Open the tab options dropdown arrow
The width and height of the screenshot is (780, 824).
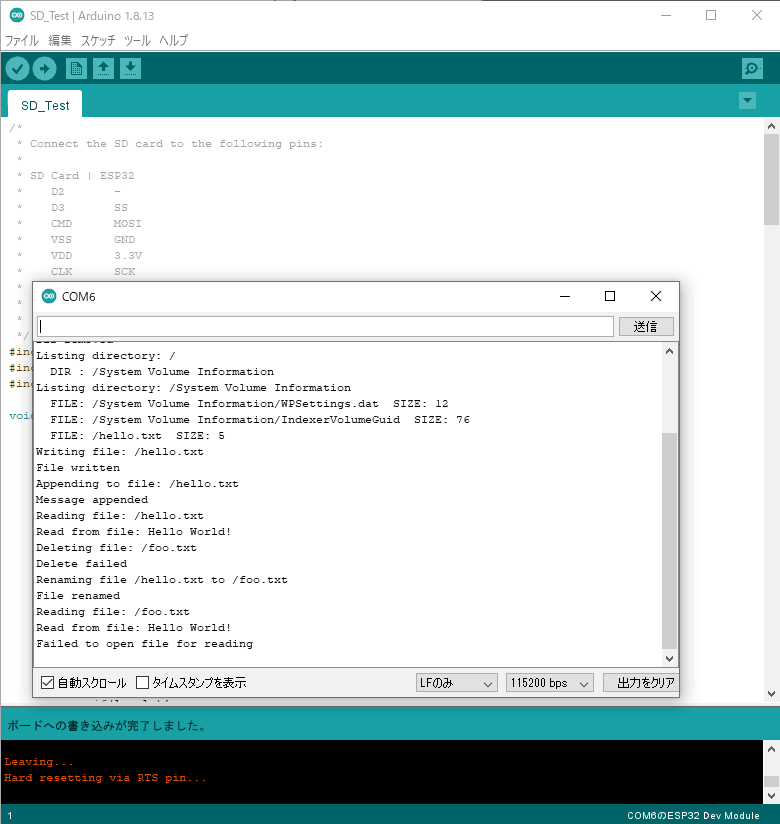click(747, 100)
